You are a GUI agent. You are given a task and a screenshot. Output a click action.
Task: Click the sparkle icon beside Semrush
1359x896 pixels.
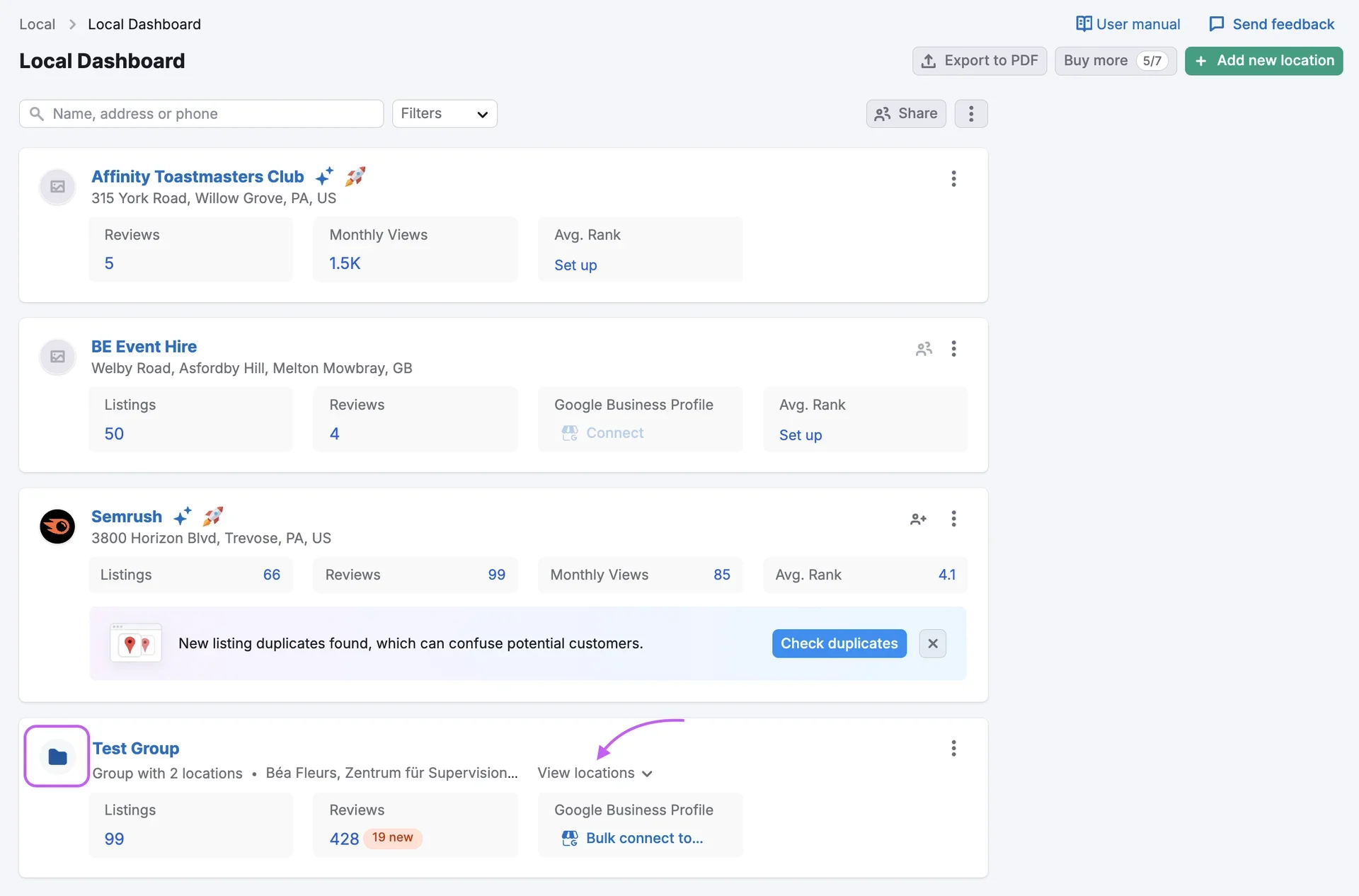183,516
